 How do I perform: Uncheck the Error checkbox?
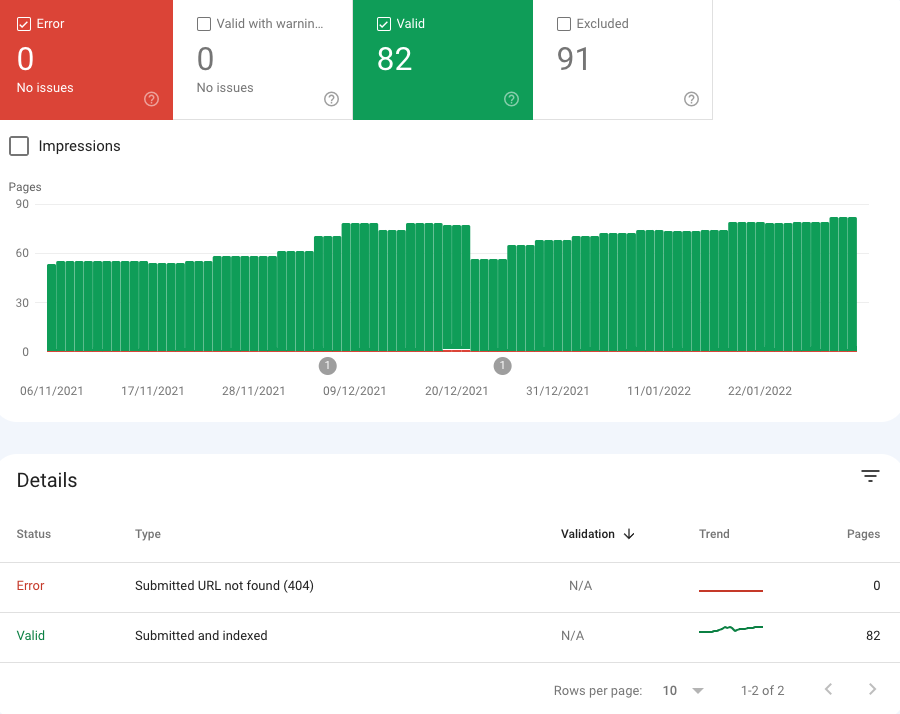pos(24,24)
